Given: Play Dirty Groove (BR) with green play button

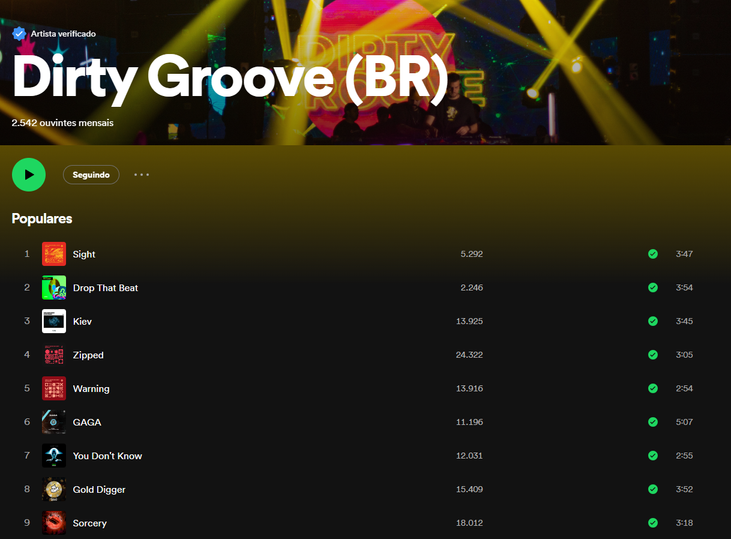Looking at the screenshot, I should (29, 175).
